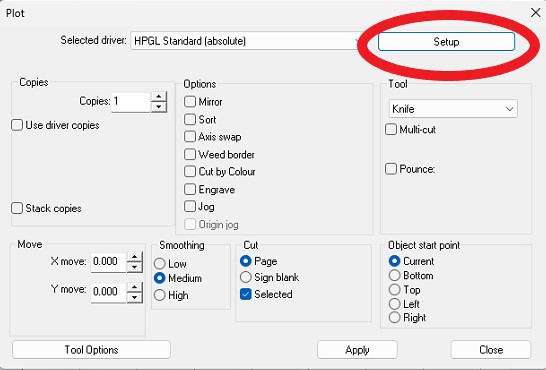This screenshot has height=370, width=546.
Task: Click the Apply button
Action: coord(357,349)
